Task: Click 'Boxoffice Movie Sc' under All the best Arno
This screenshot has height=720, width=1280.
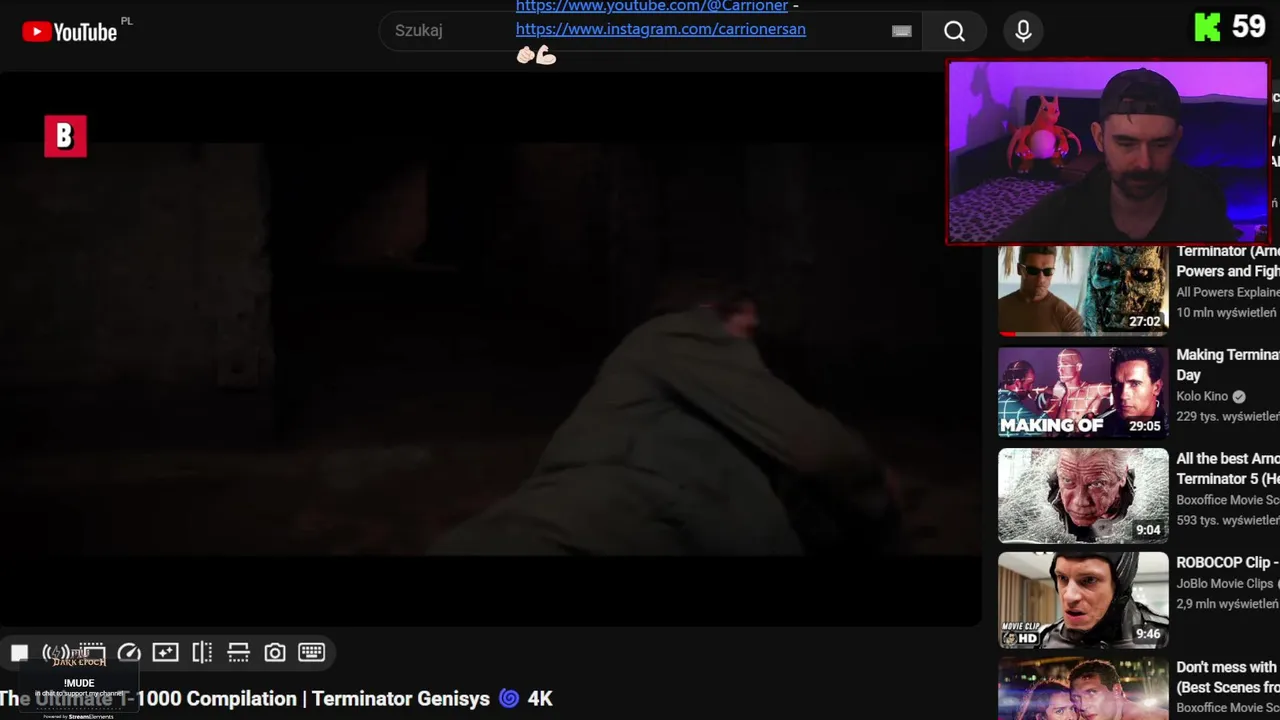Action: point(1228,500)
